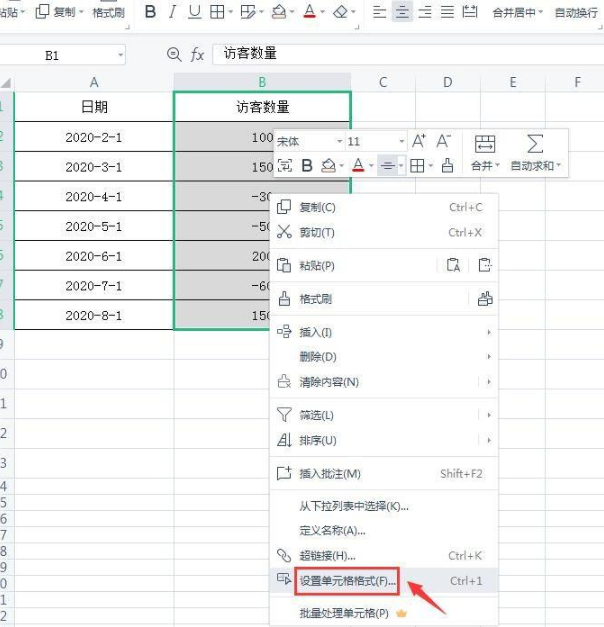
Task: Click the fill color icon in mini toolbar
Action: (x=329, y=165)
